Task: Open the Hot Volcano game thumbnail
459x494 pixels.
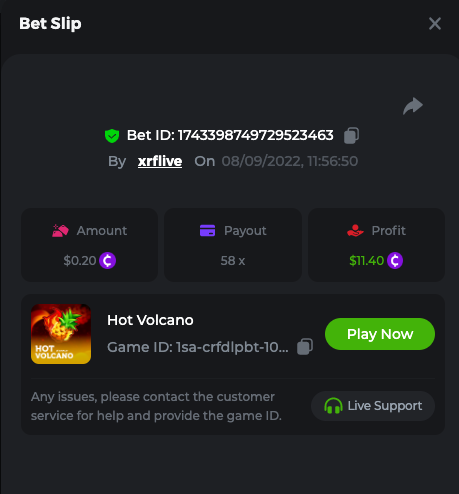Action: pos(61,334)
